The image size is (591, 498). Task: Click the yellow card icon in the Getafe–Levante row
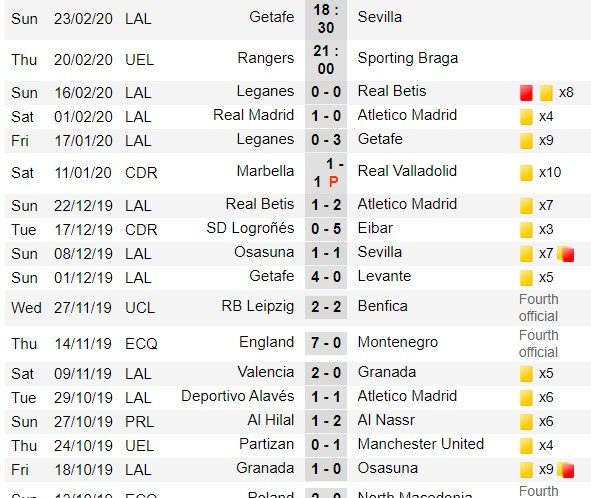[526, 278]
